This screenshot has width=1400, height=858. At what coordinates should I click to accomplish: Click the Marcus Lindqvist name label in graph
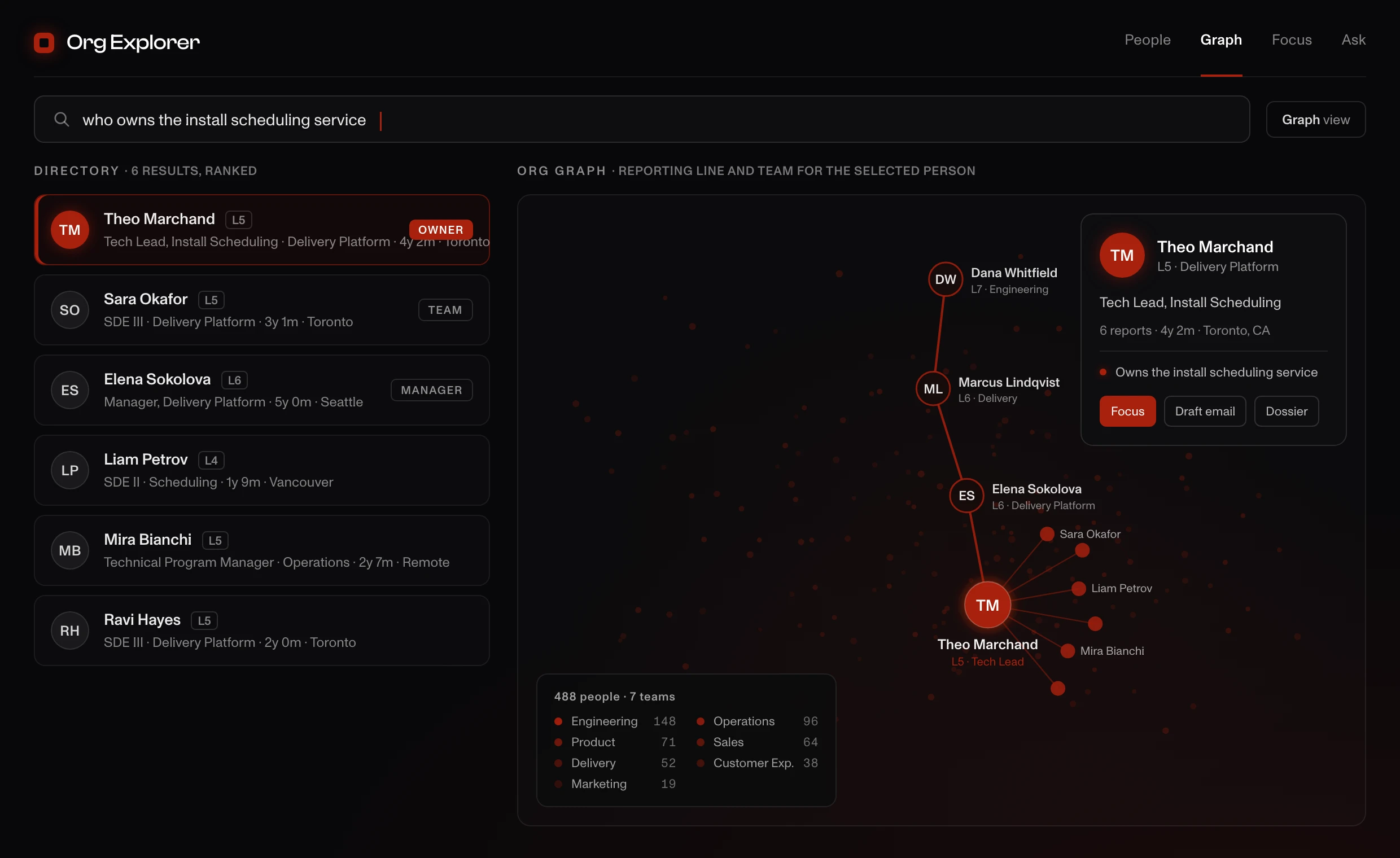1009,382
